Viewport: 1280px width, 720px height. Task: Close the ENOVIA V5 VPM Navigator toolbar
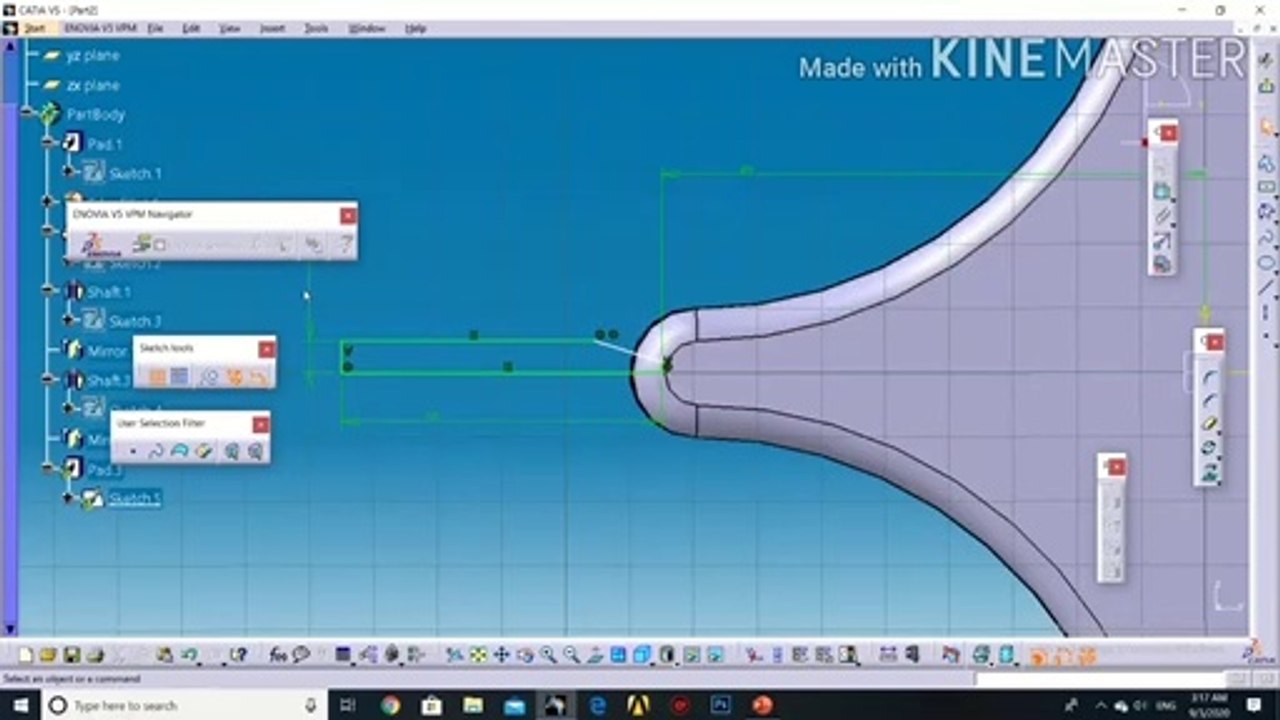point(347,215)
